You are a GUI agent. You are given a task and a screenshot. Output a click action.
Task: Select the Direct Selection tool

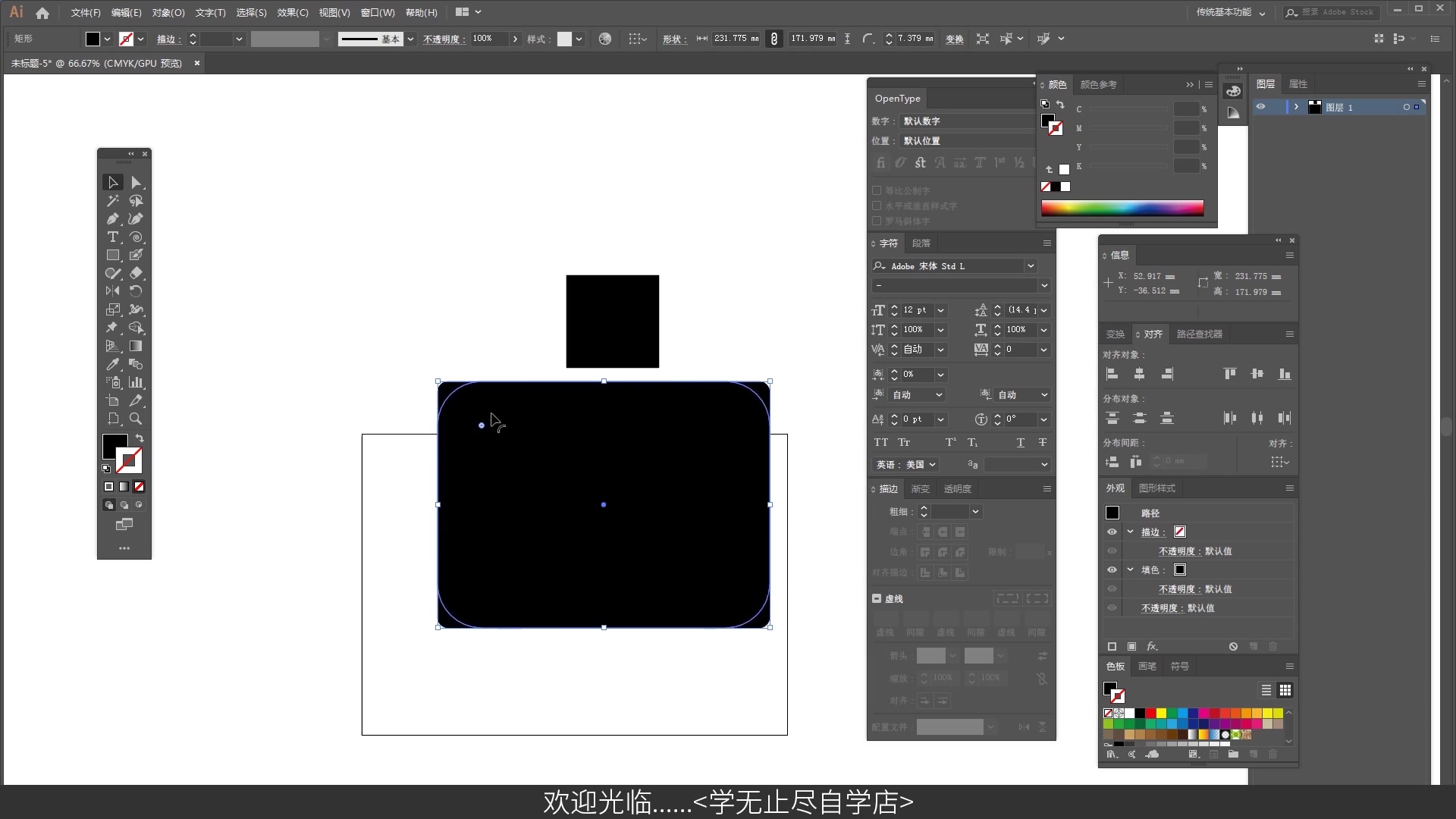pyautogui.click(x=136, y=183)
